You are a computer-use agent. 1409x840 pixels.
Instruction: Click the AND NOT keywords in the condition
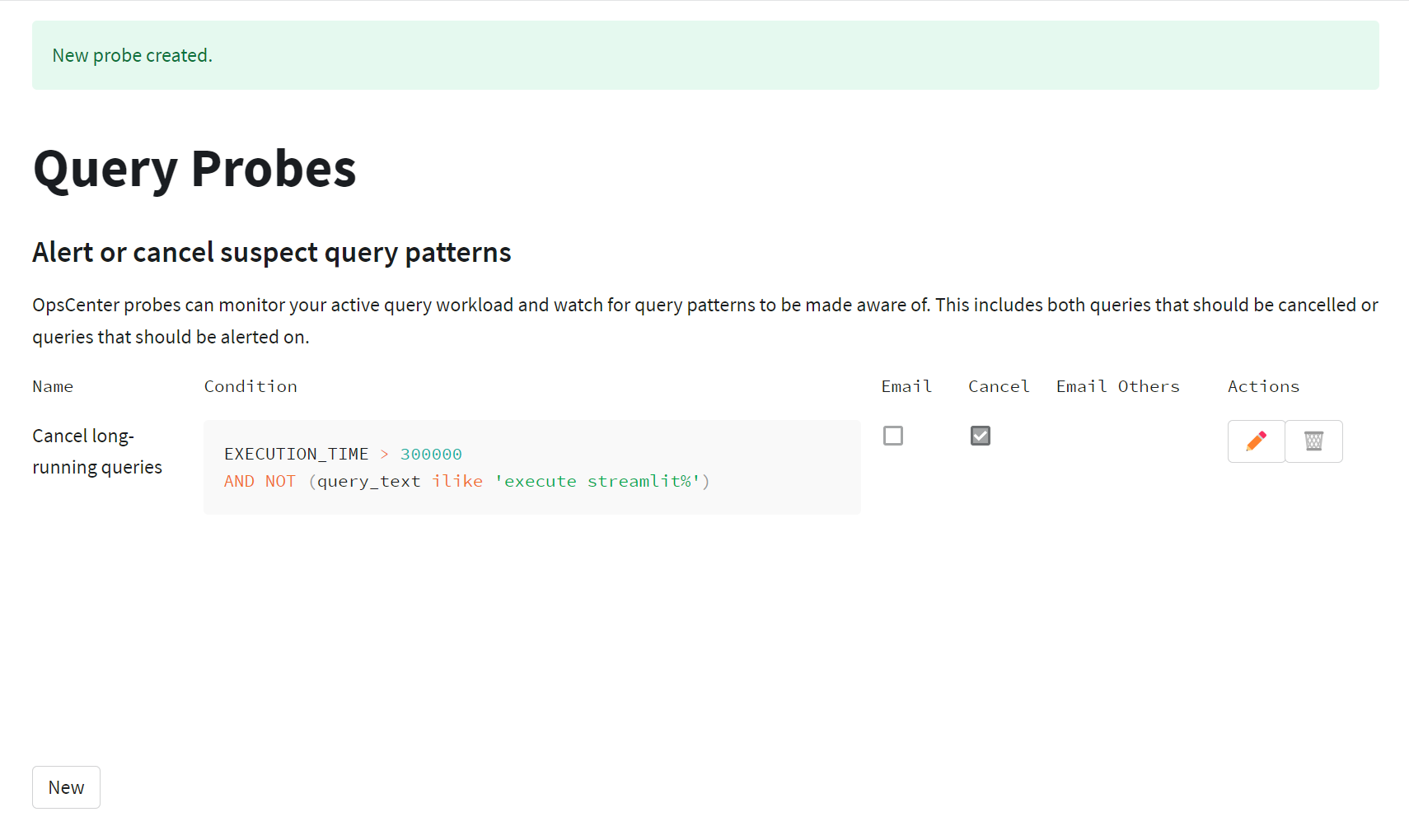coord(260,481)
